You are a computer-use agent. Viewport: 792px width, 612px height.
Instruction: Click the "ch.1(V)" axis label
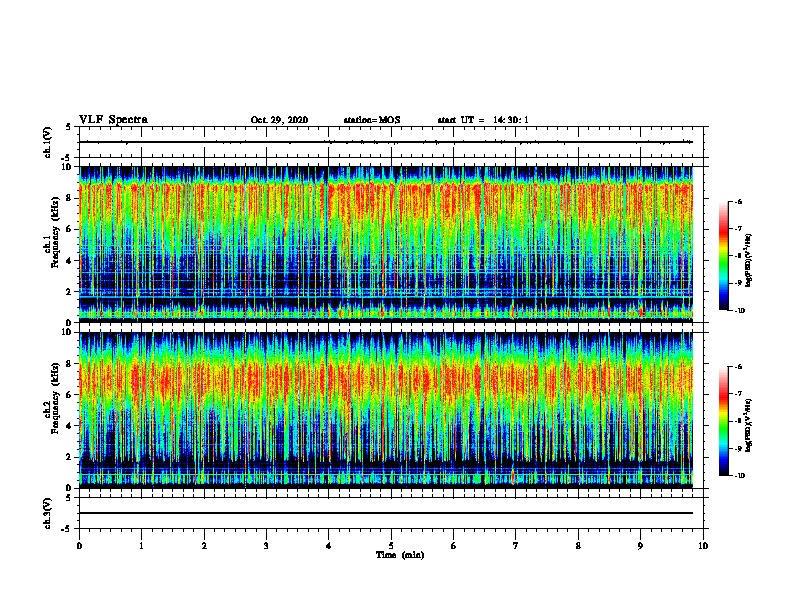click(47, 142)
